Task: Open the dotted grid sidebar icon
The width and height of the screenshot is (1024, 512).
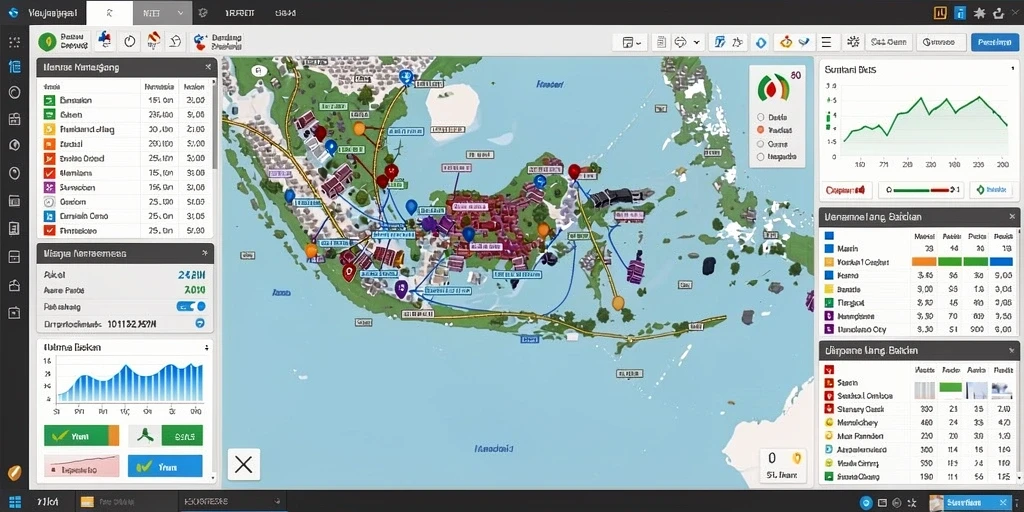Action: (14, 42)
